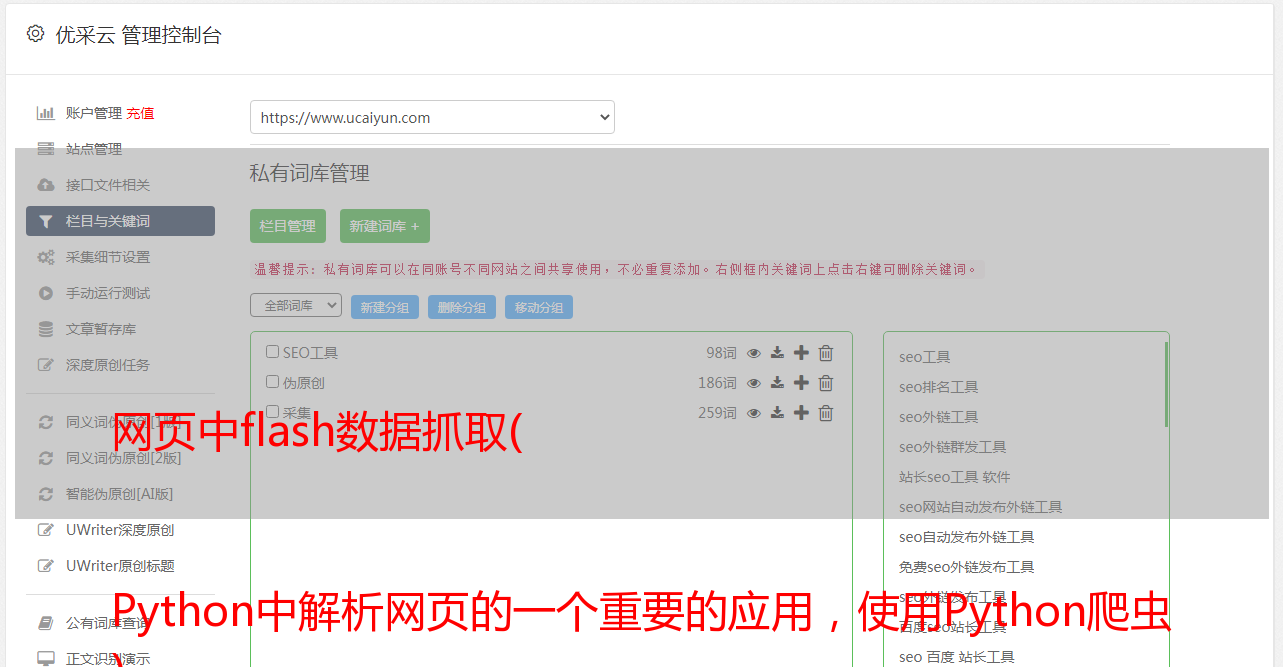
Task: Click the 删除分组 button
Action: [462, 307]
